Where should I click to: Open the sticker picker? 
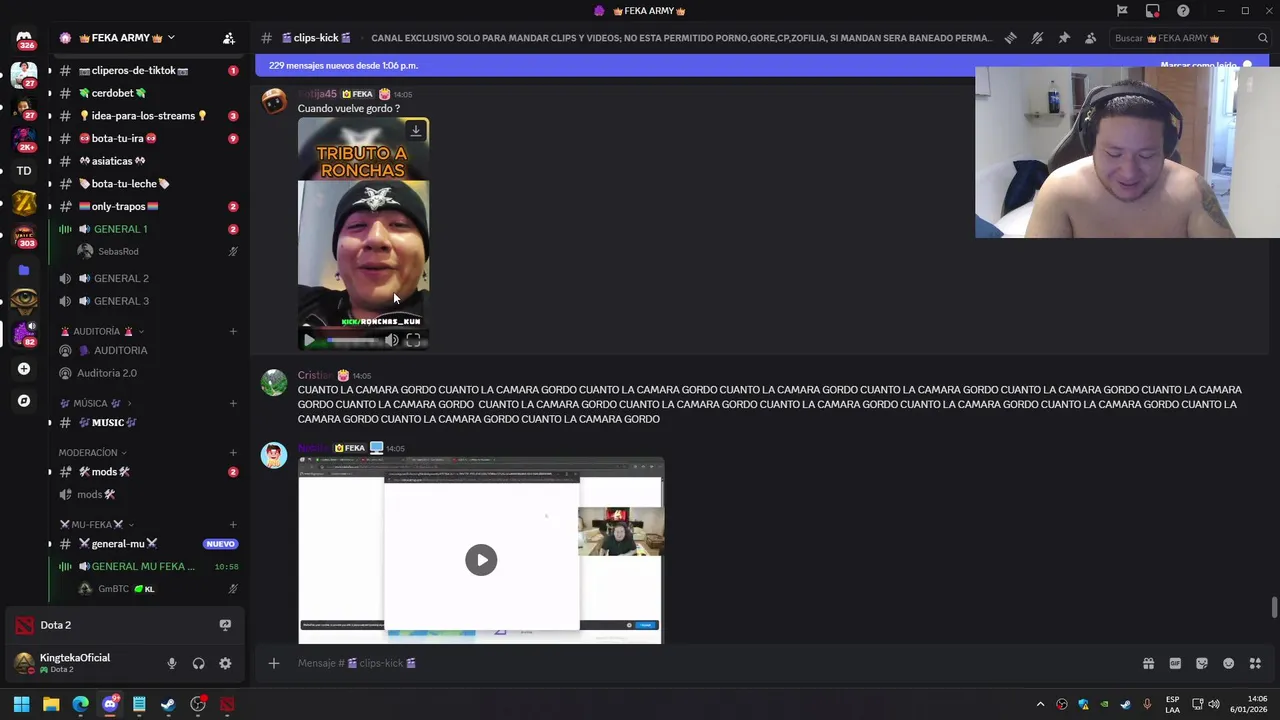[x=1202, y=663]
